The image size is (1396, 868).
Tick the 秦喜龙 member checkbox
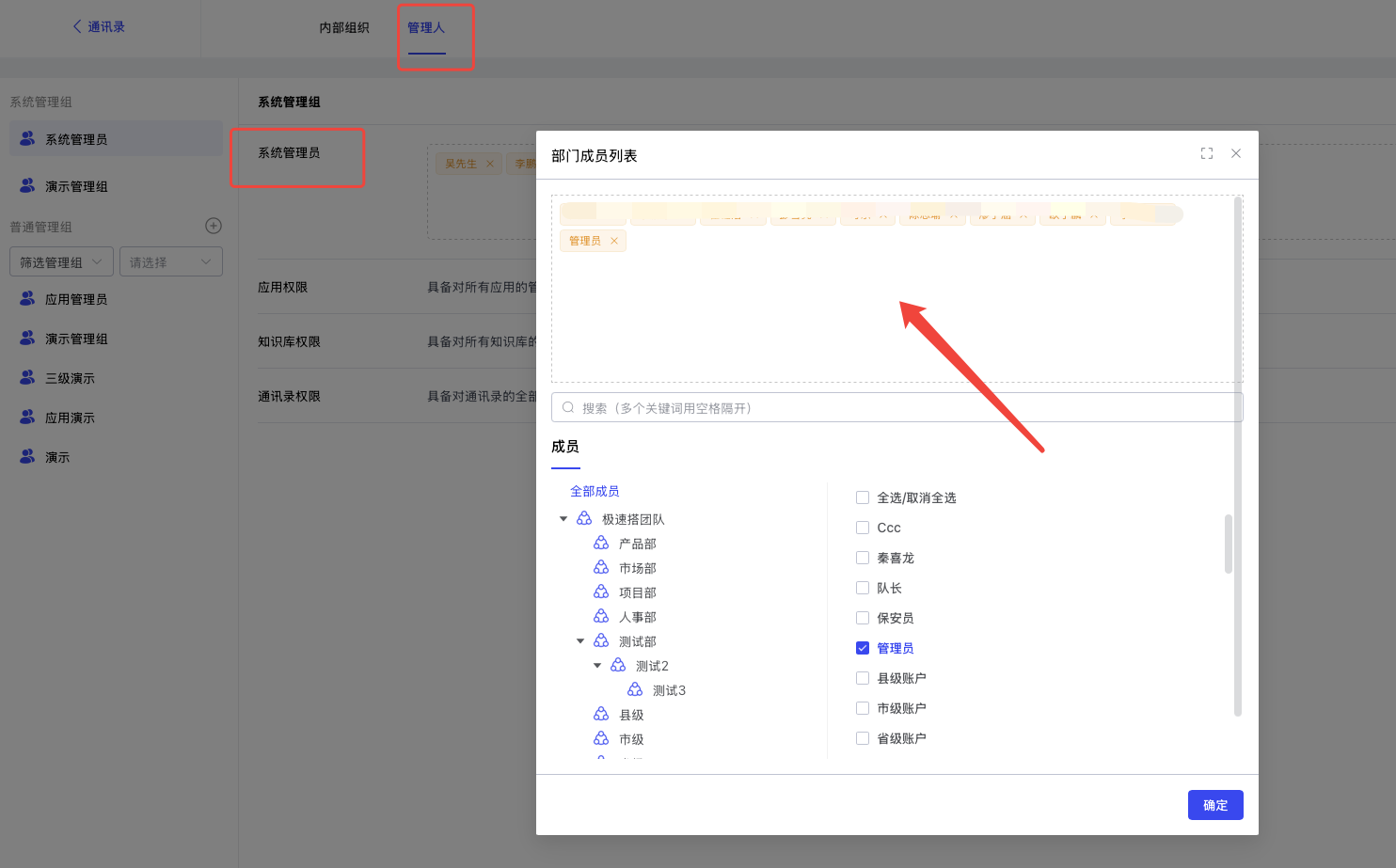pos(863,558)
